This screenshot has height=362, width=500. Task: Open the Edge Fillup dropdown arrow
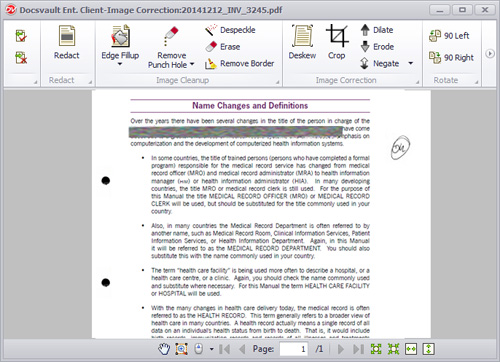point(120,64)
